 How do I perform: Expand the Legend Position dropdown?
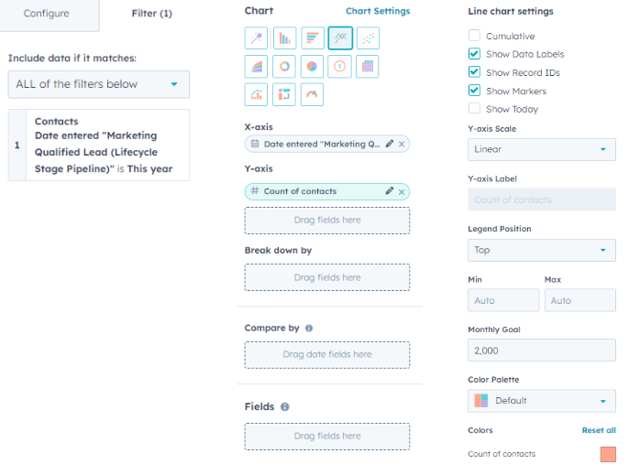pos(542,250)
